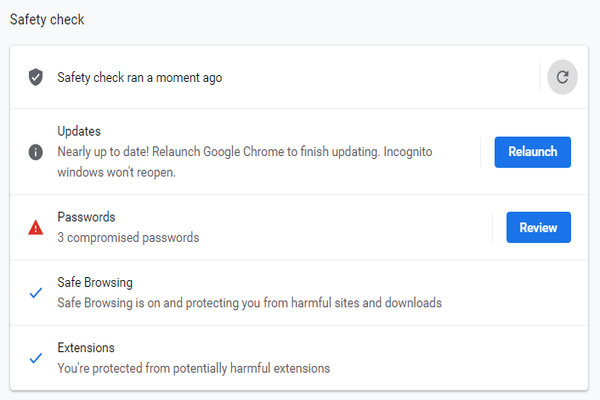Click the info icon next to Updates

pos(36,152)
